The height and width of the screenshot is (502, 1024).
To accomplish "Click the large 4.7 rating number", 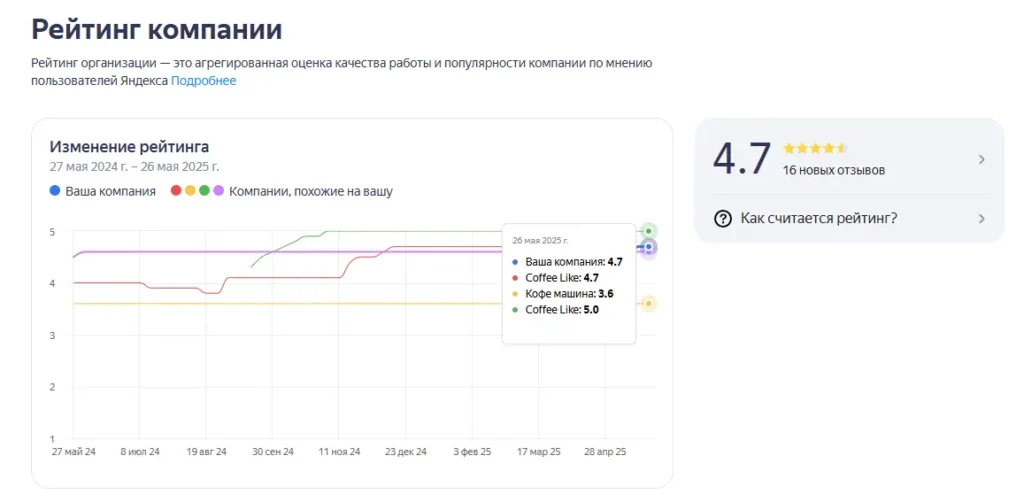I will pyautogui.click(x=741, y=159).
